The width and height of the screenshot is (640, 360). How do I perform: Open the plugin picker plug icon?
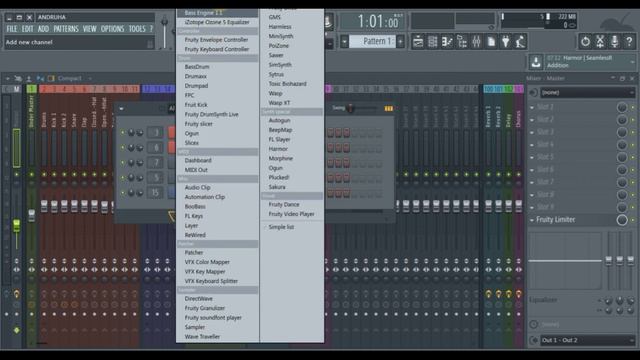[x=506, y=42]
